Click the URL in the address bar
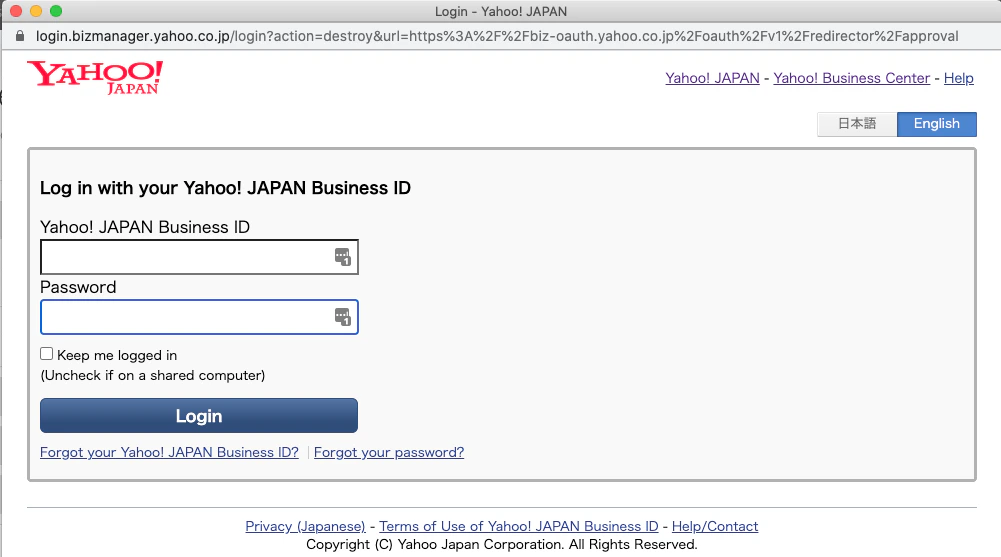Viewport: 1001px width, 557px height. point(497,36)
